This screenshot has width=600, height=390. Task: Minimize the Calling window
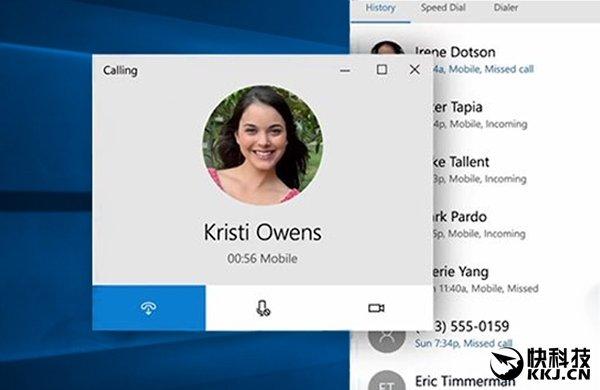click(x=345, y=70)
